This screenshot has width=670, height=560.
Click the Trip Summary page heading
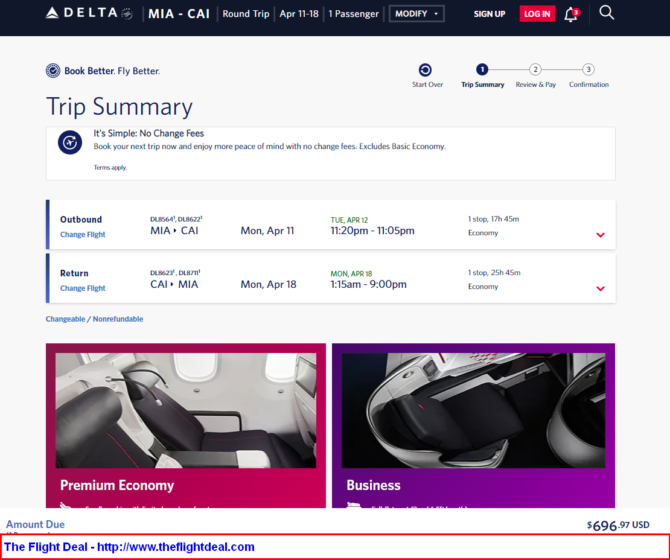click(120, 106)
